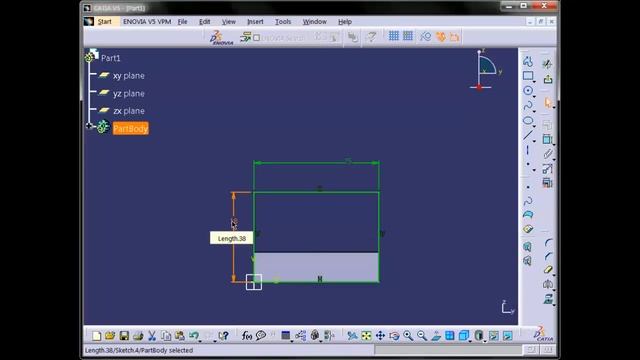Open the Edit menu
Screen dimensions: 640x360
click(204, 22)
